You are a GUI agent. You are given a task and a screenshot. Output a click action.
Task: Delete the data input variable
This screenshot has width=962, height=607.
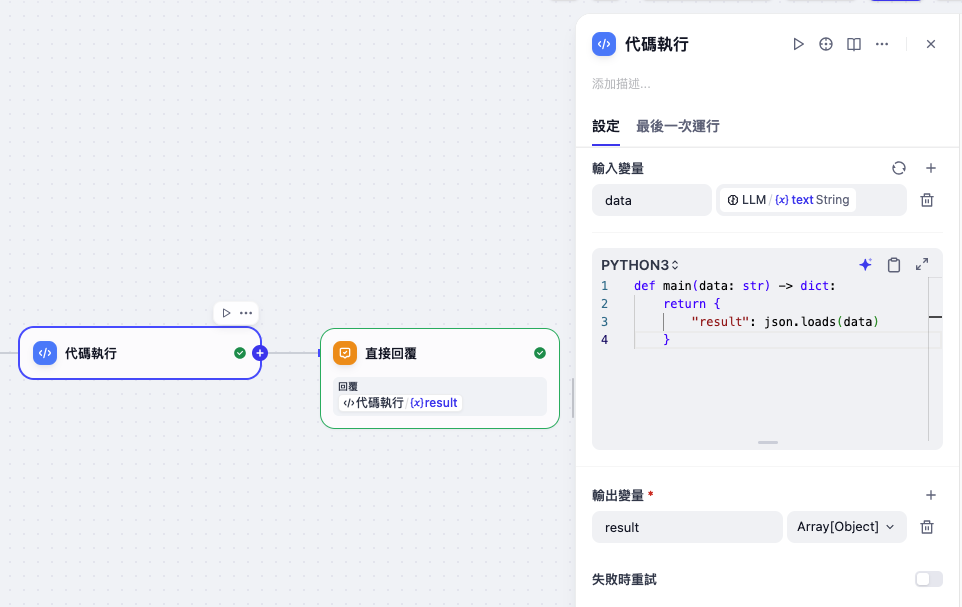(x=927, y=200)
